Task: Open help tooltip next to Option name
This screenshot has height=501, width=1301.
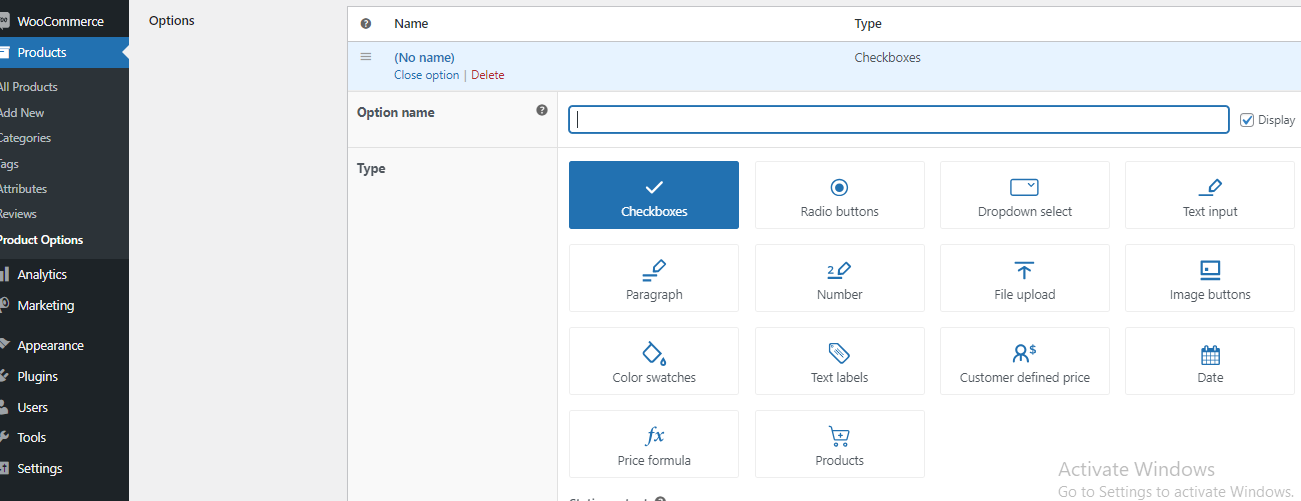Action: point(542,111)
